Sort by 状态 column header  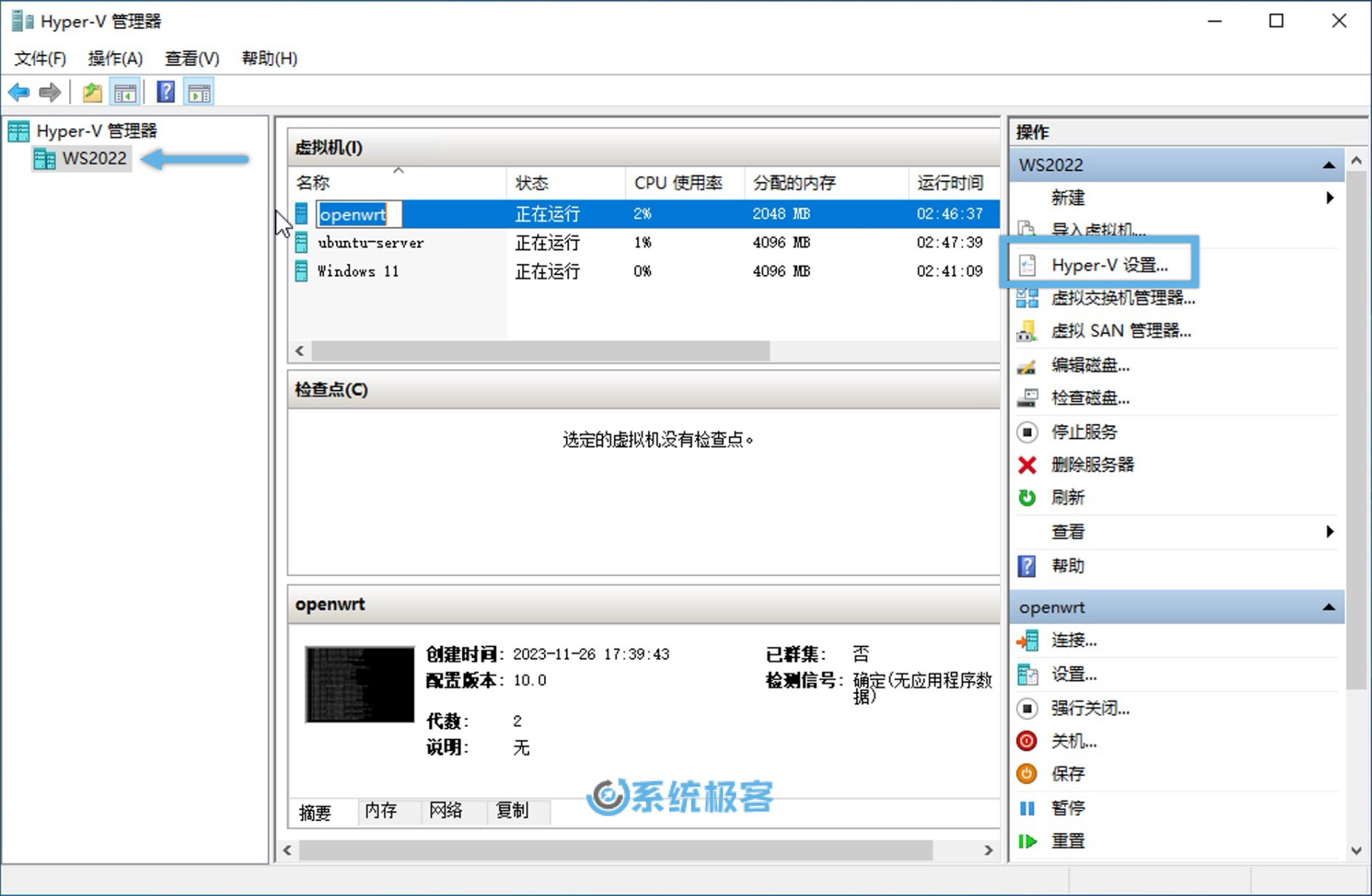[x=566, y=183]
